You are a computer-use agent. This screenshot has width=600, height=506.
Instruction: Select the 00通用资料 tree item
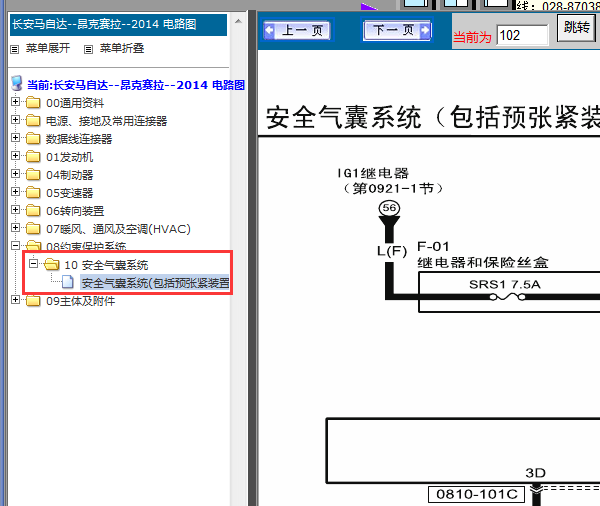tap(75, 103)
